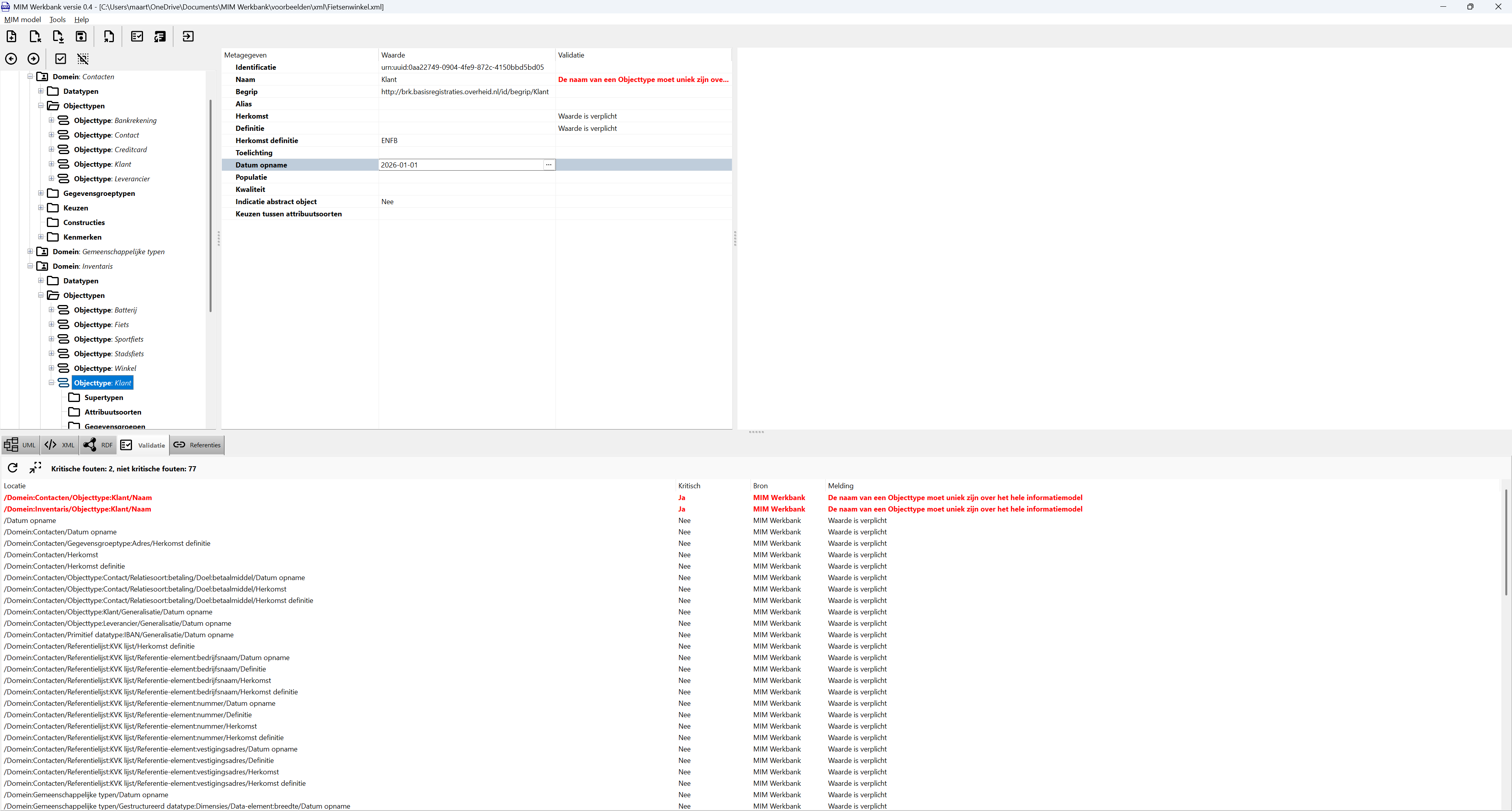
Task: Switch to the Referenties tab
Action: coord(197,445)
